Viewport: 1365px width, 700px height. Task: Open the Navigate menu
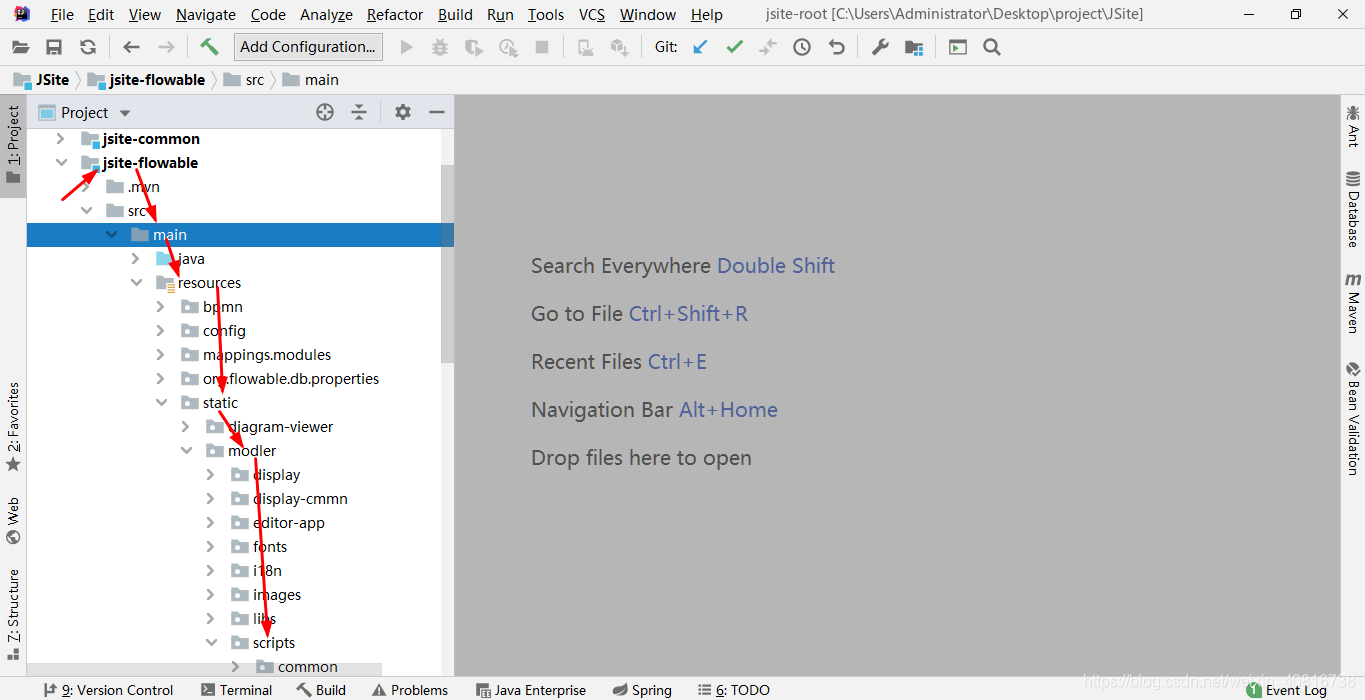point(206,15)
